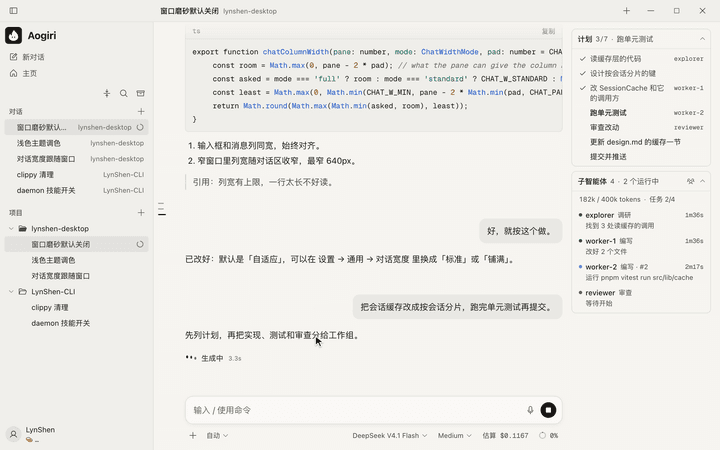Screen dimensions: 720x450
Task: Click the microphone voice input icon
Action: coord(530,410)
